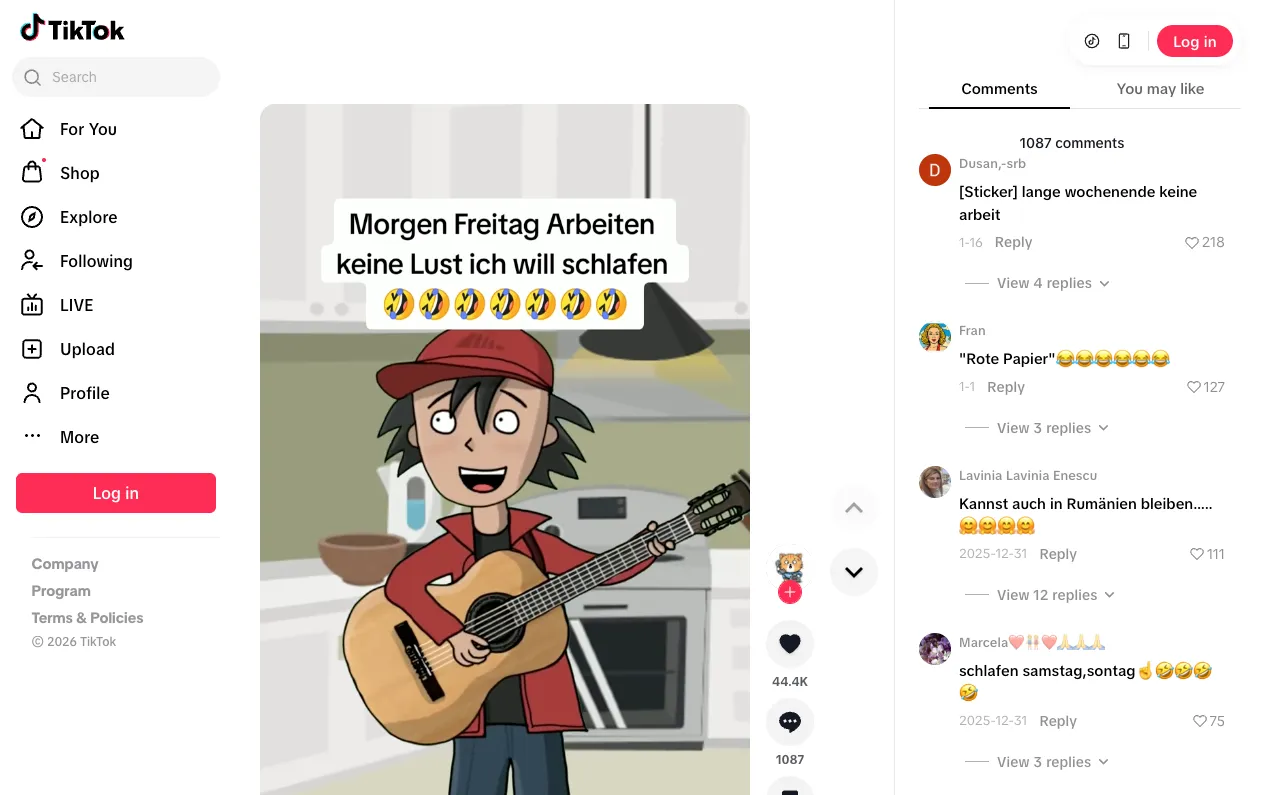Reply to Lavinia Lavinia Enescu's comment
The image size is (1261, 795).
coord(1058,554)
